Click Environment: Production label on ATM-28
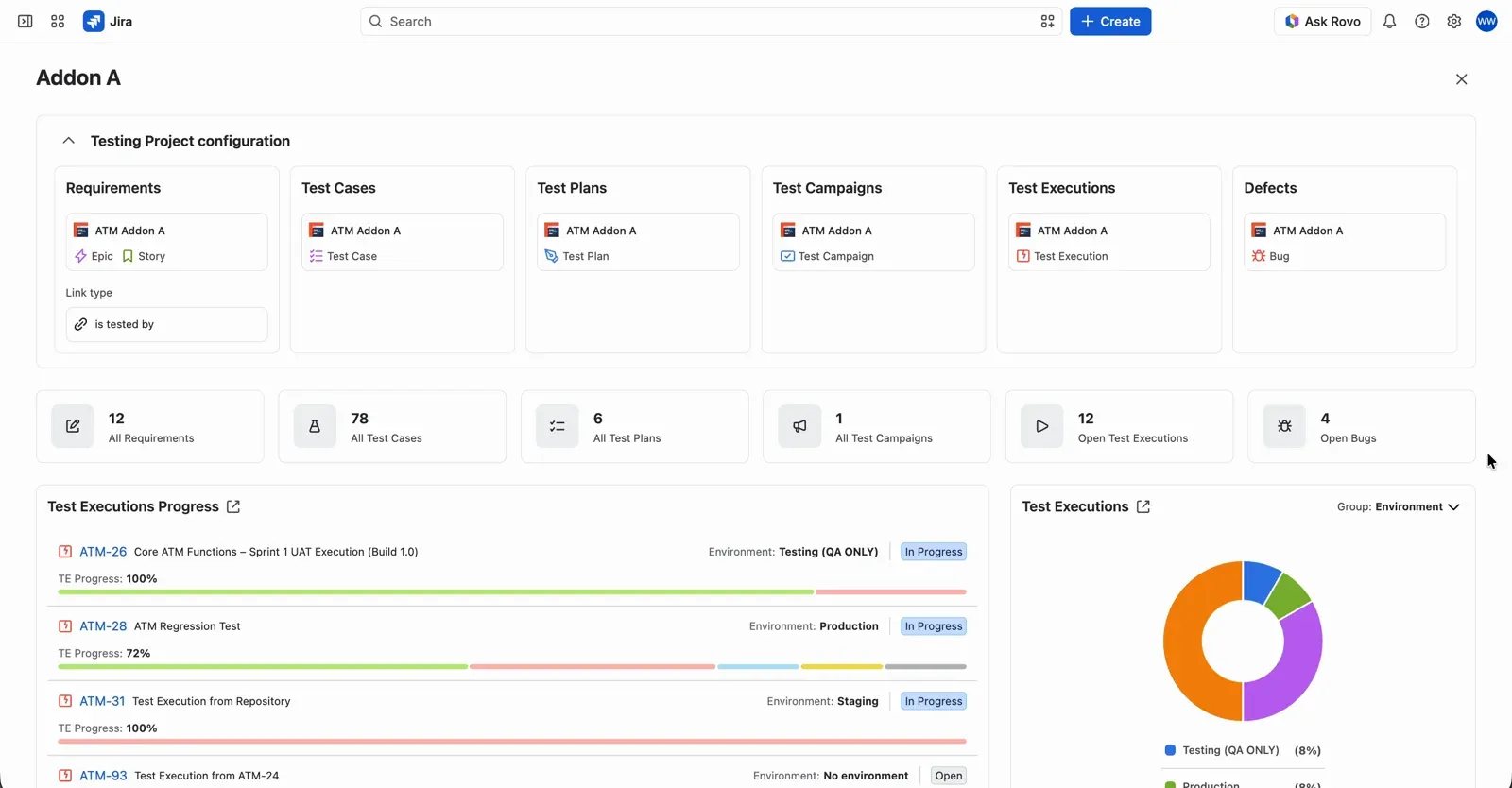1512x788 pixels. (x=814, y=626)
